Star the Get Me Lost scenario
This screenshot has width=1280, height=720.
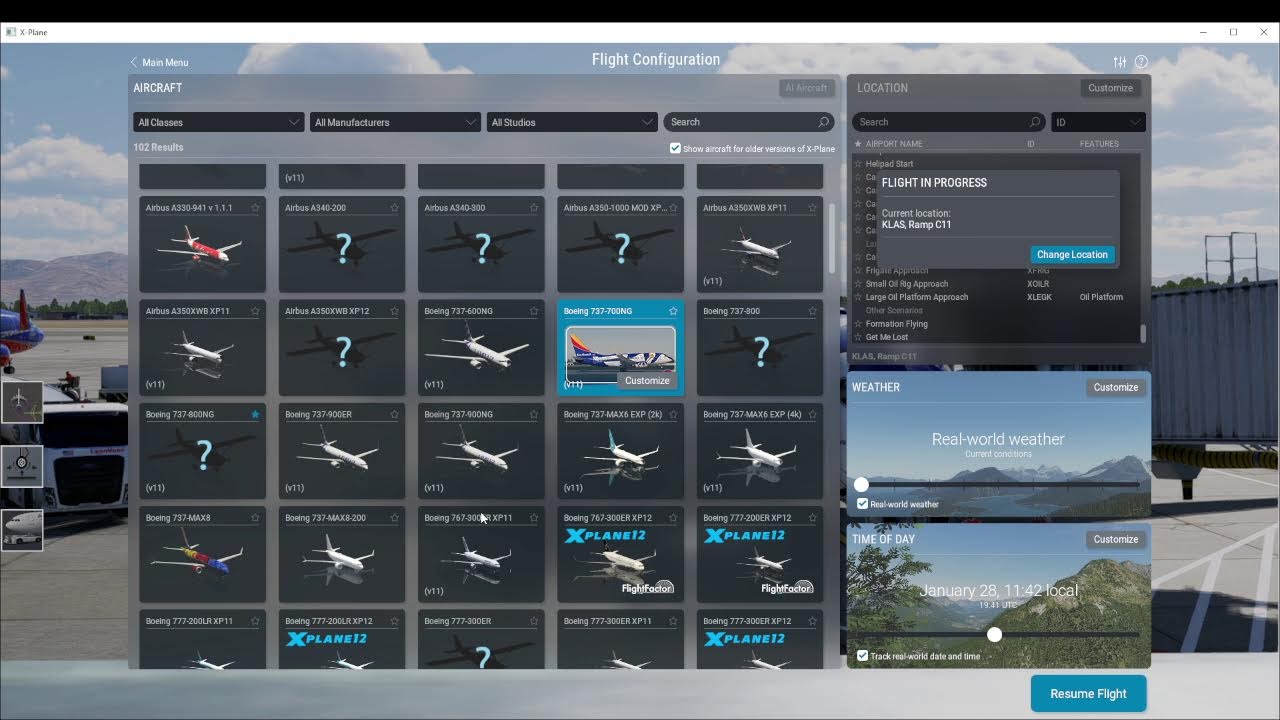pos(858,337)
